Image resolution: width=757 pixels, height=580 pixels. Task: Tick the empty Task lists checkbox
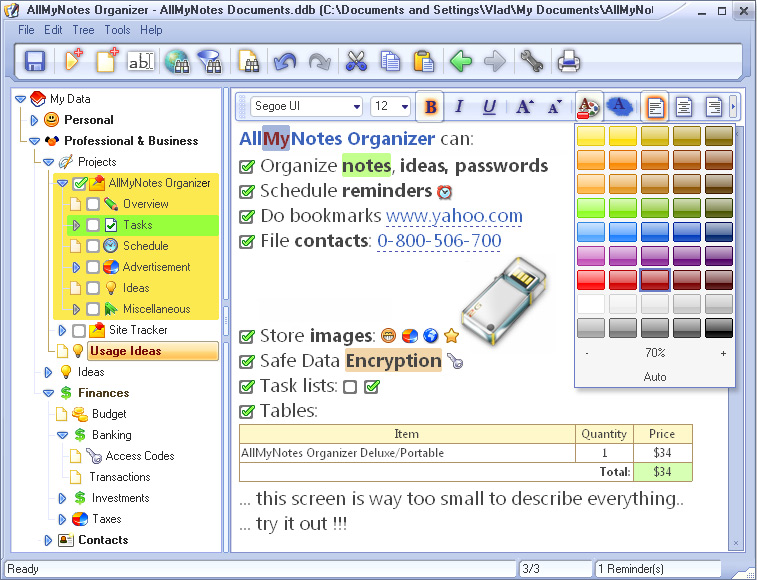[350, 387]
